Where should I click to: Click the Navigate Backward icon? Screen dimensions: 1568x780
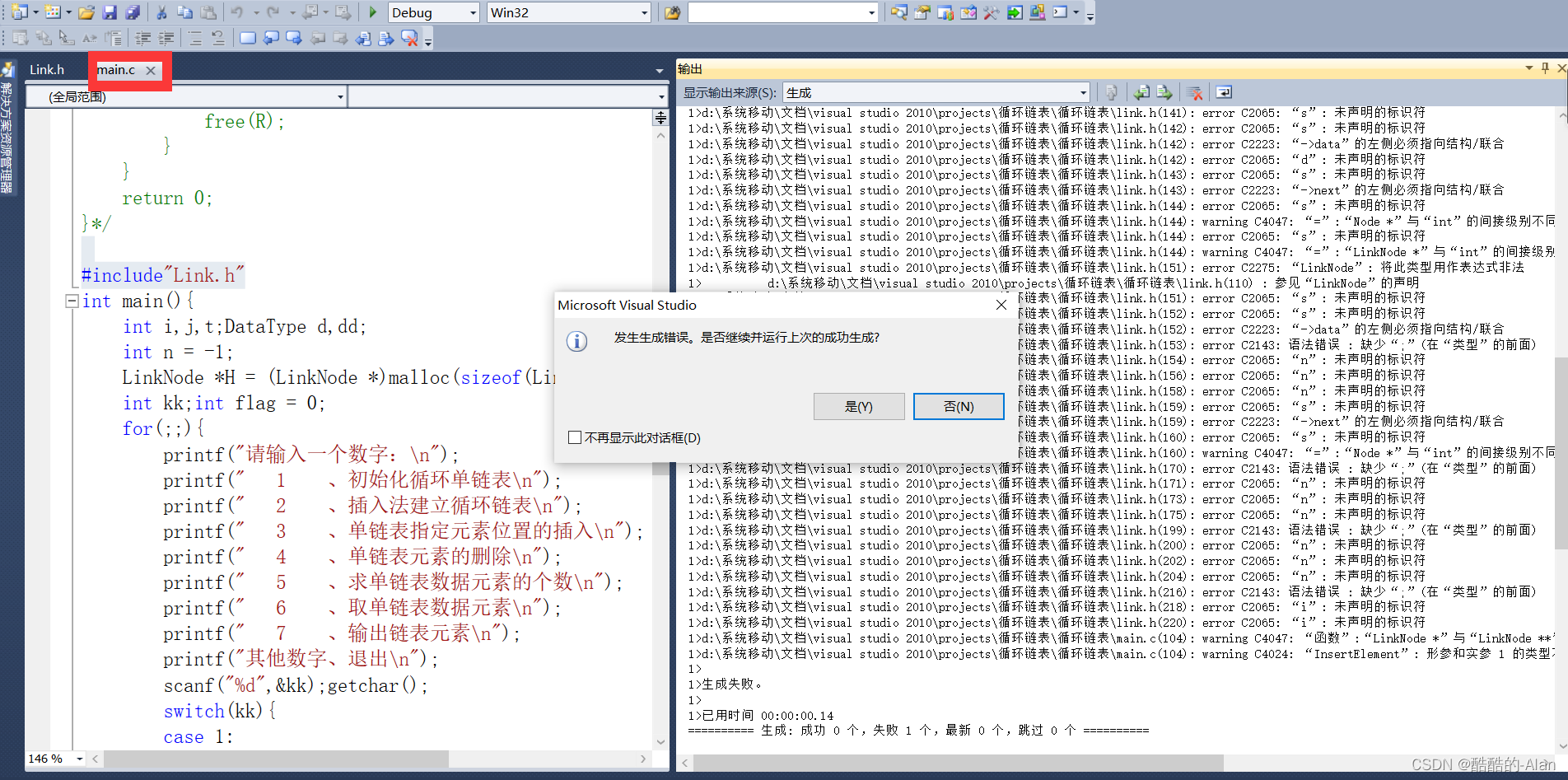pyautogui.click(x=310, y=12)
